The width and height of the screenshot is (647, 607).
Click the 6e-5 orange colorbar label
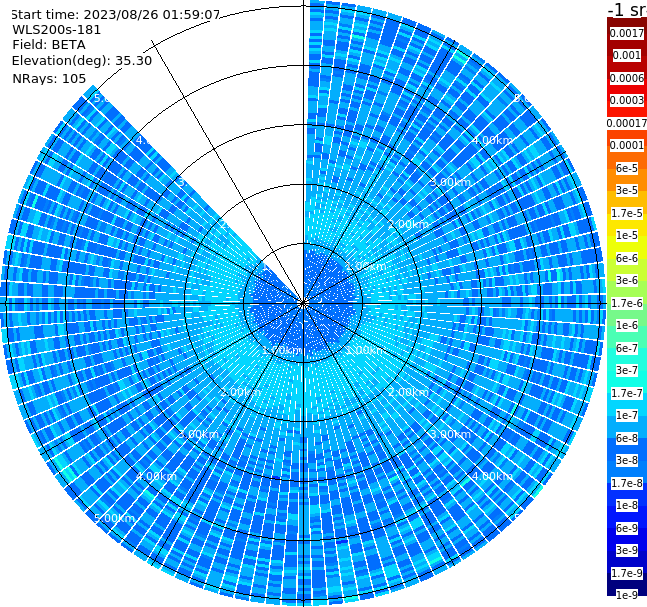(x=626, y=168)
